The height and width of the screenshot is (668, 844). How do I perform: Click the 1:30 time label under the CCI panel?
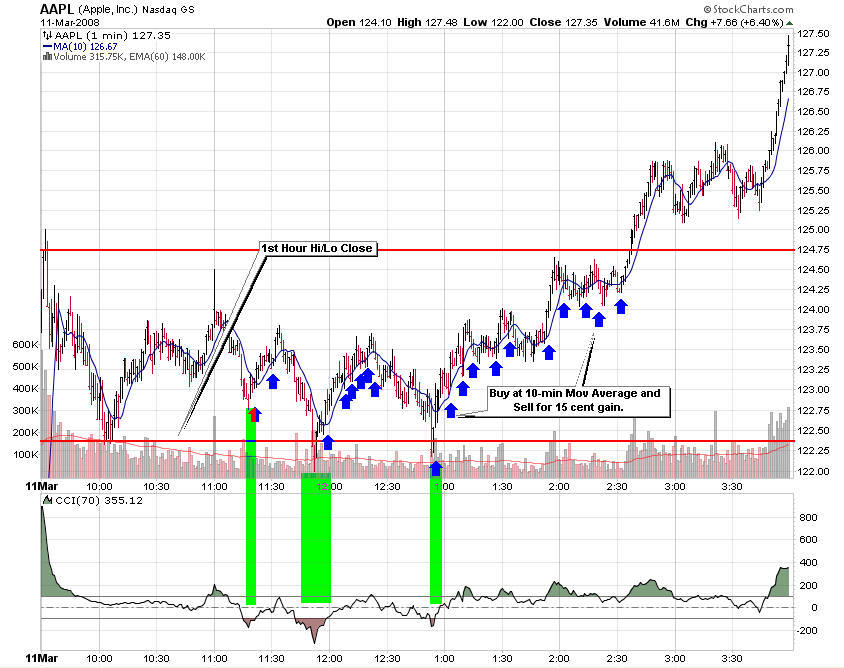(502, 658)
